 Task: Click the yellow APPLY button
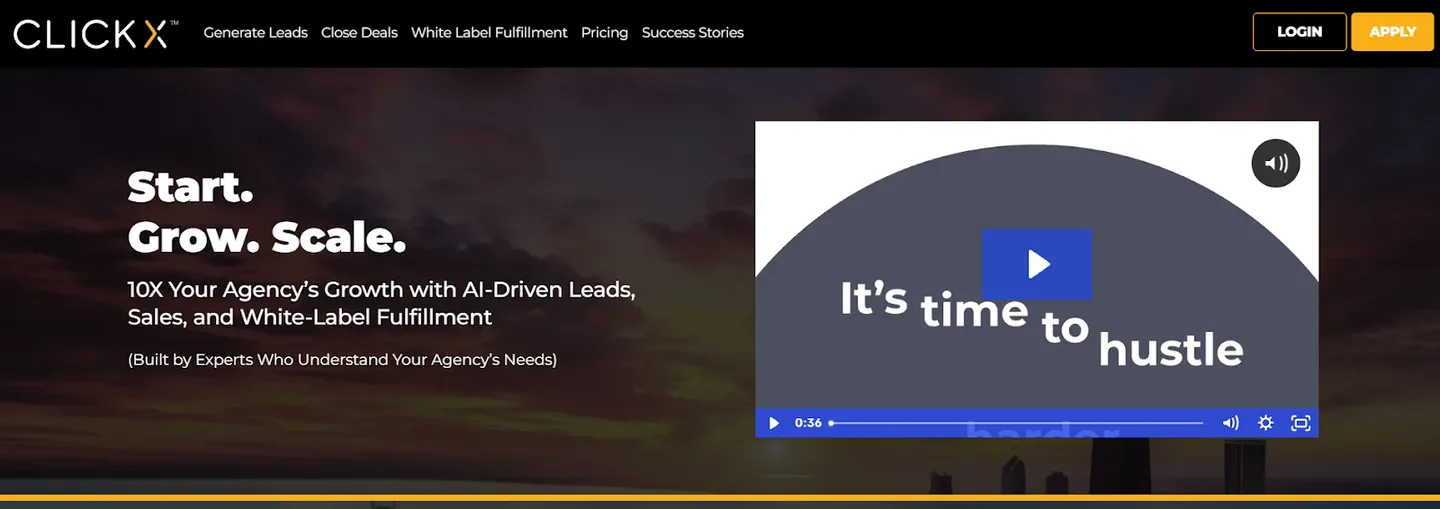[1393, 31]
